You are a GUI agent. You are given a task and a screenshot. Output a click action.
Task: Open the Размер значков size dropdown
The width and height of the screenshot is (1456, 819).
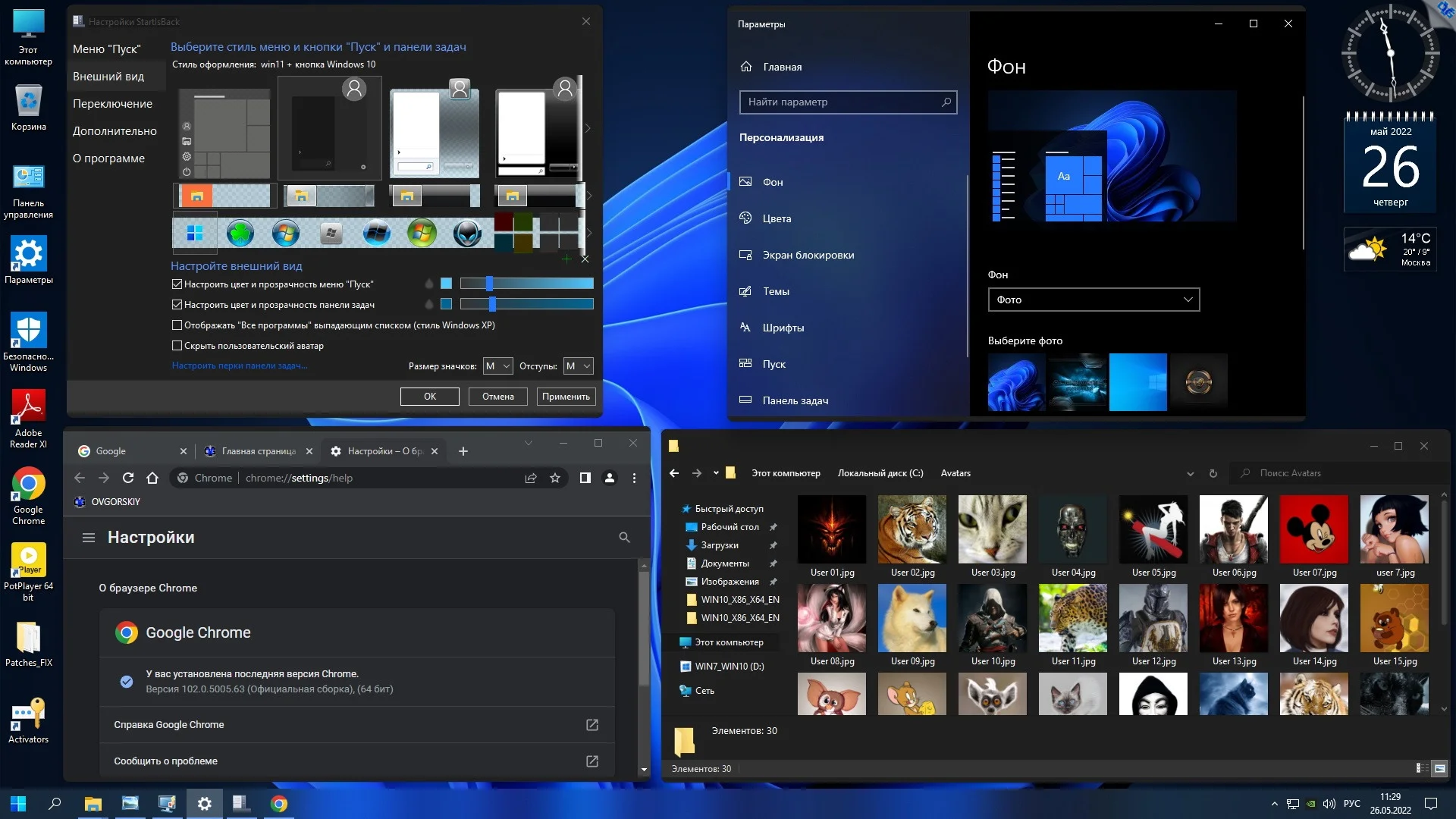[497, 366]
